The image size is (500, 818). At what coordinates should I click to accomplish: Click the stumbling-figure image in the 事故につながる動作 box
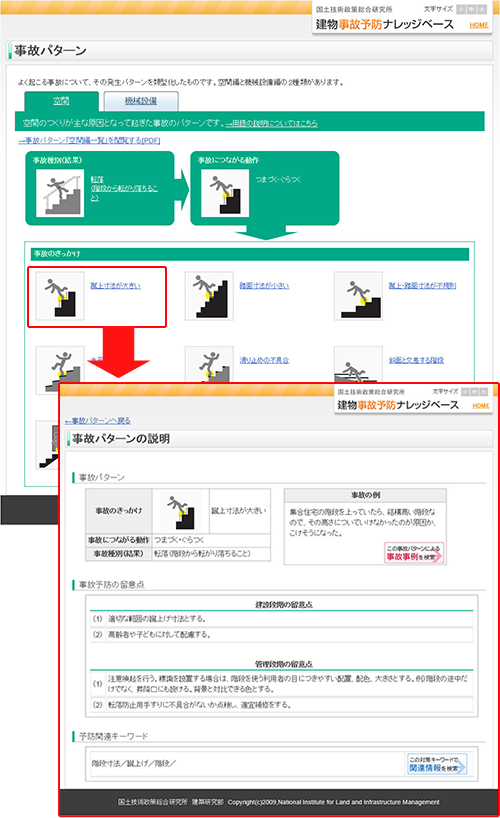pos(225,193)
